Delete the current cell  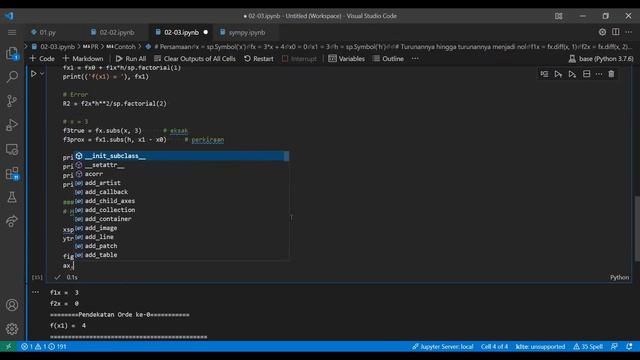[611, 74]
